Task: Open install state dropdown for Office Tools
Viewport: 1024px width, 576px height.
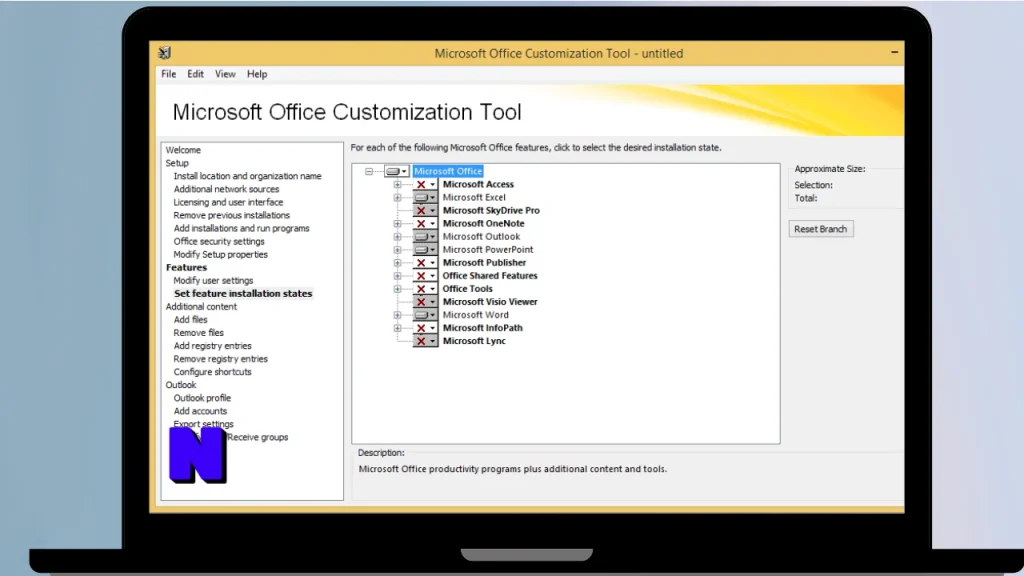Action: (425, 289)
